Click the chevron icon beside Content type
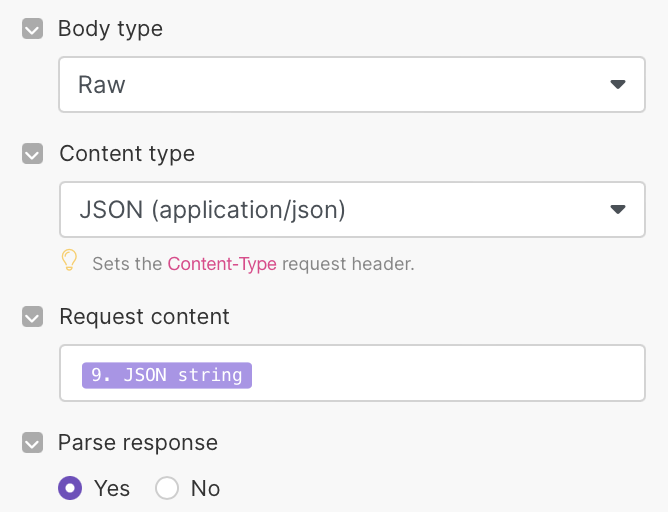 [33, 154]
